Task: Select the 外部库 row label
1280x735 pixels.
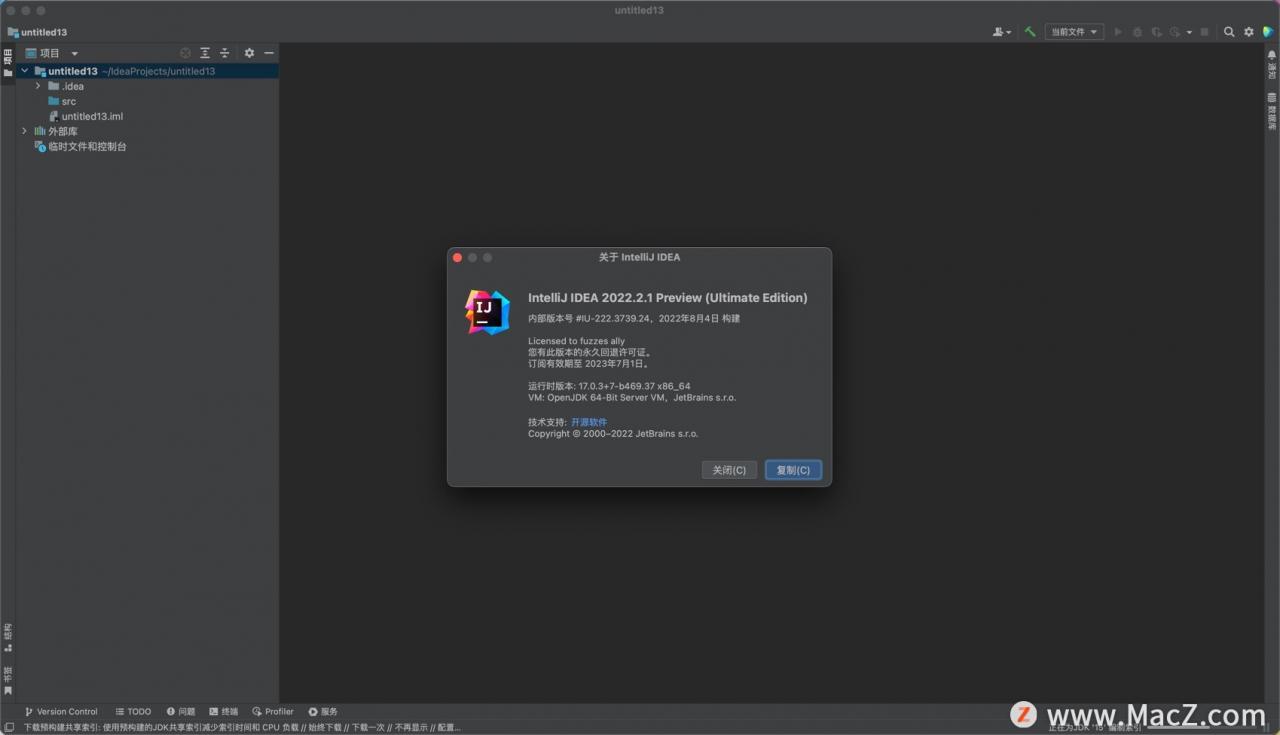Action: (x=63, y=131)
